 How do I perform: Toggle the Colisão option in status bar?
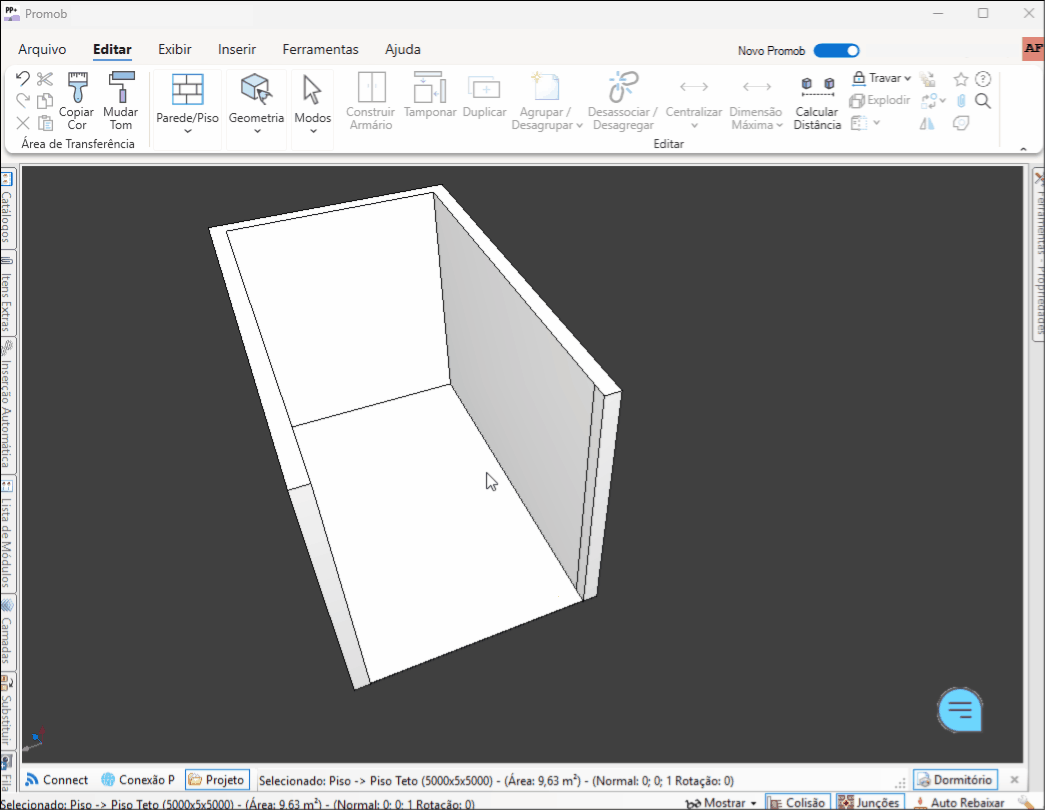[x=797, y=802]
